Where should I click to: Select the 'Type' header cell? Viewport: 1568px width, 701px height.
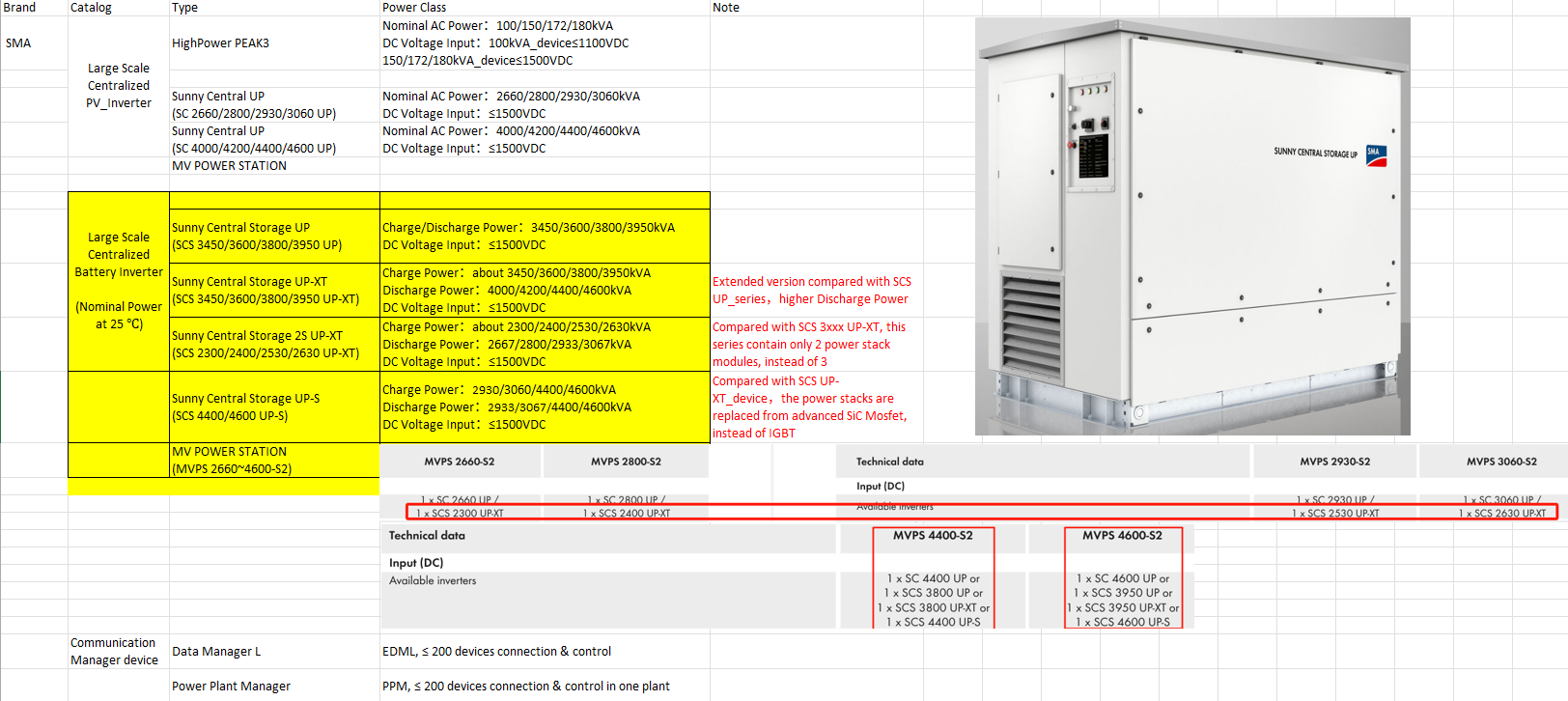pyautogui.click(x=184, y=8)
